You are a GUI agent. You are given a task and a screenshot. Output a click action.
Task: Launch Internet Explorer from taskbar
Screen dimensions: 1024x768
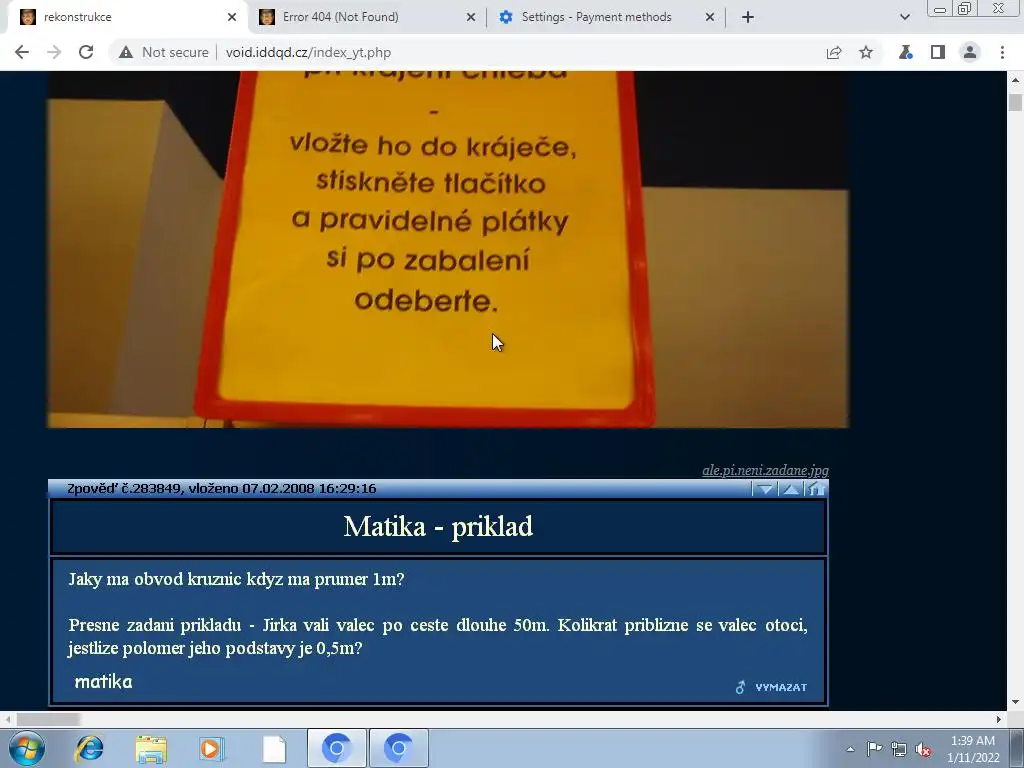[89, 748]
